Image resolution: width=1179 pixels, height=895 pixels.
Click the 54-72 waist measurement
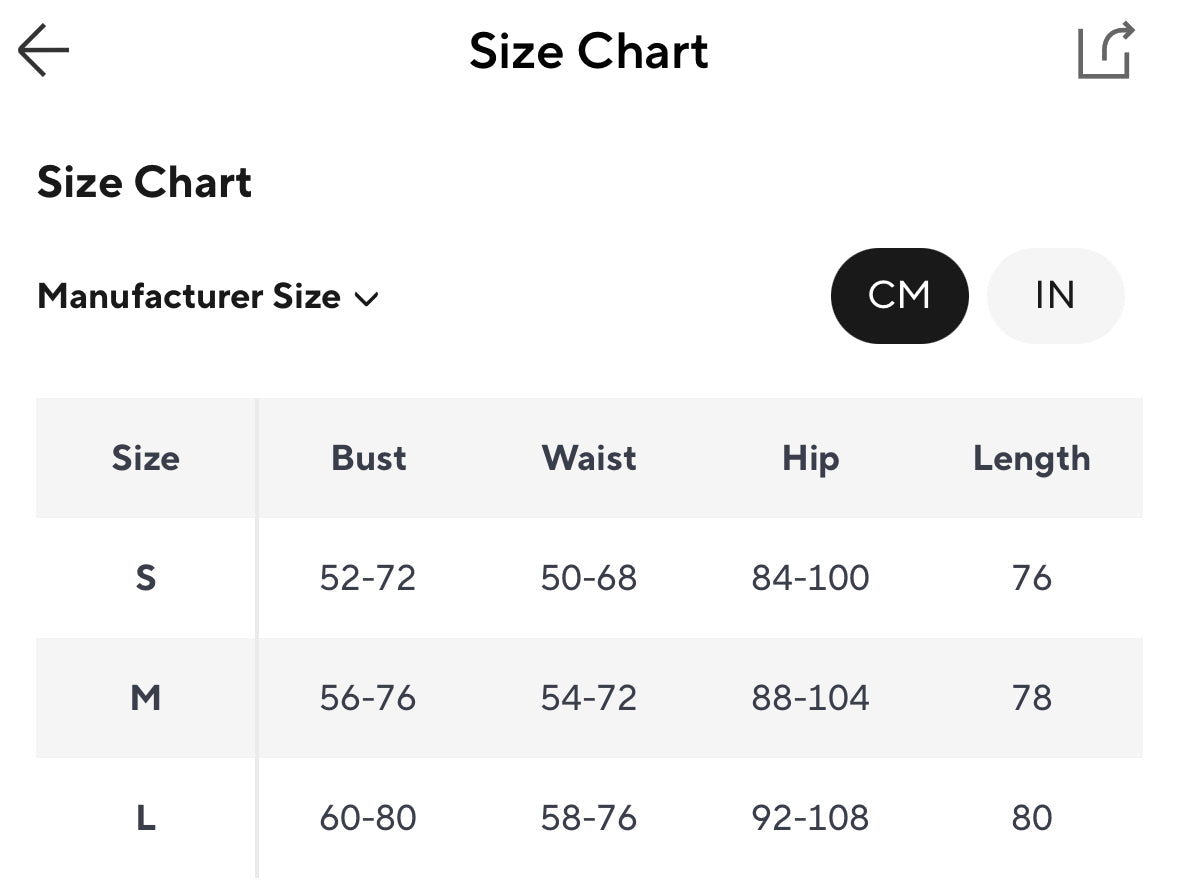[x=589, y=698]
